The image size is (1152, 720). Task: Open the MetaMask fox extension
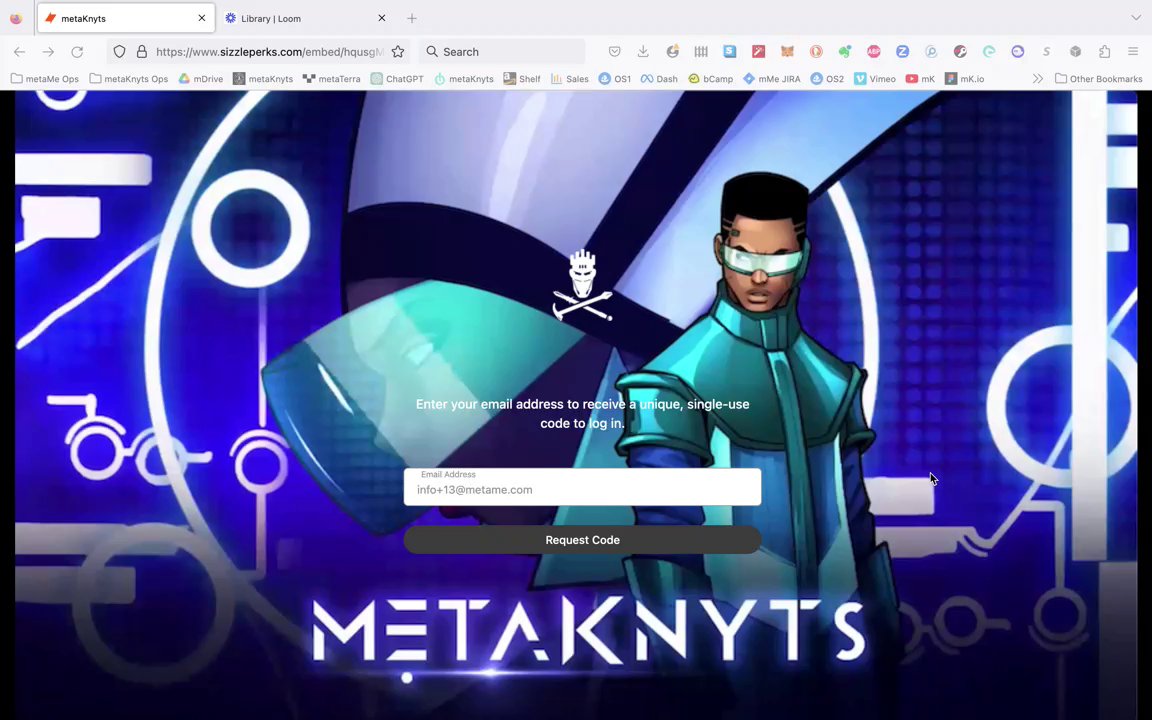click(x=787, y=51)
